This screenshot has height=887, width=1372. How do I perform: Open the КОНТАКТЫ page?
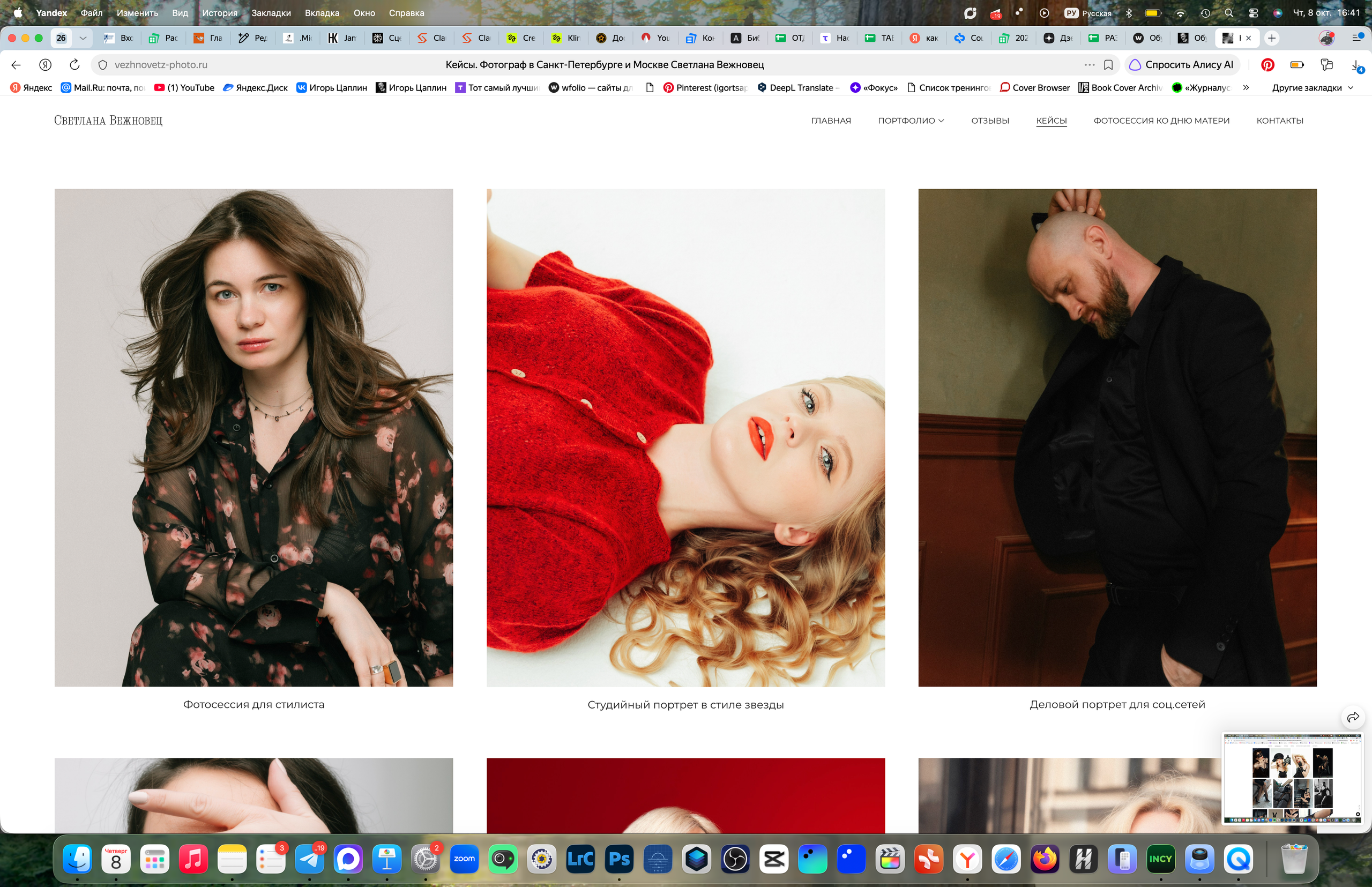pyautogui.click(x=1279, y=121)
